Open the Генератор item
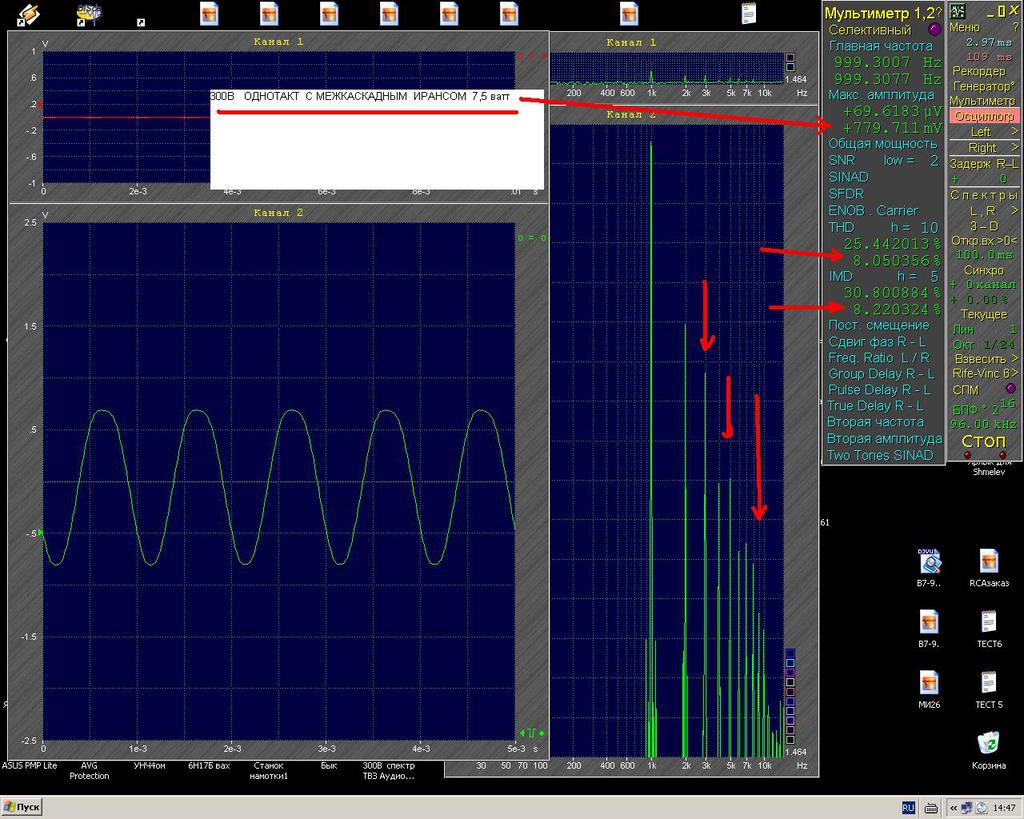The width and height of the screenshot is (1024, 819). 984,86
